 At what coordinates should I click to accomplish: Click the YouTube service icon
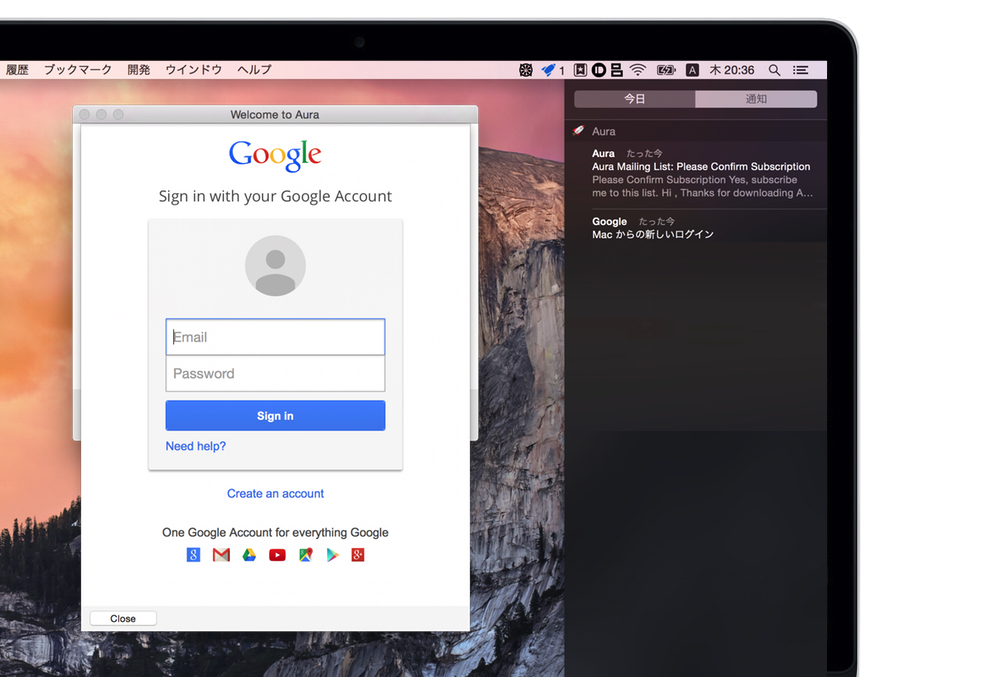[x=277, y=555]
